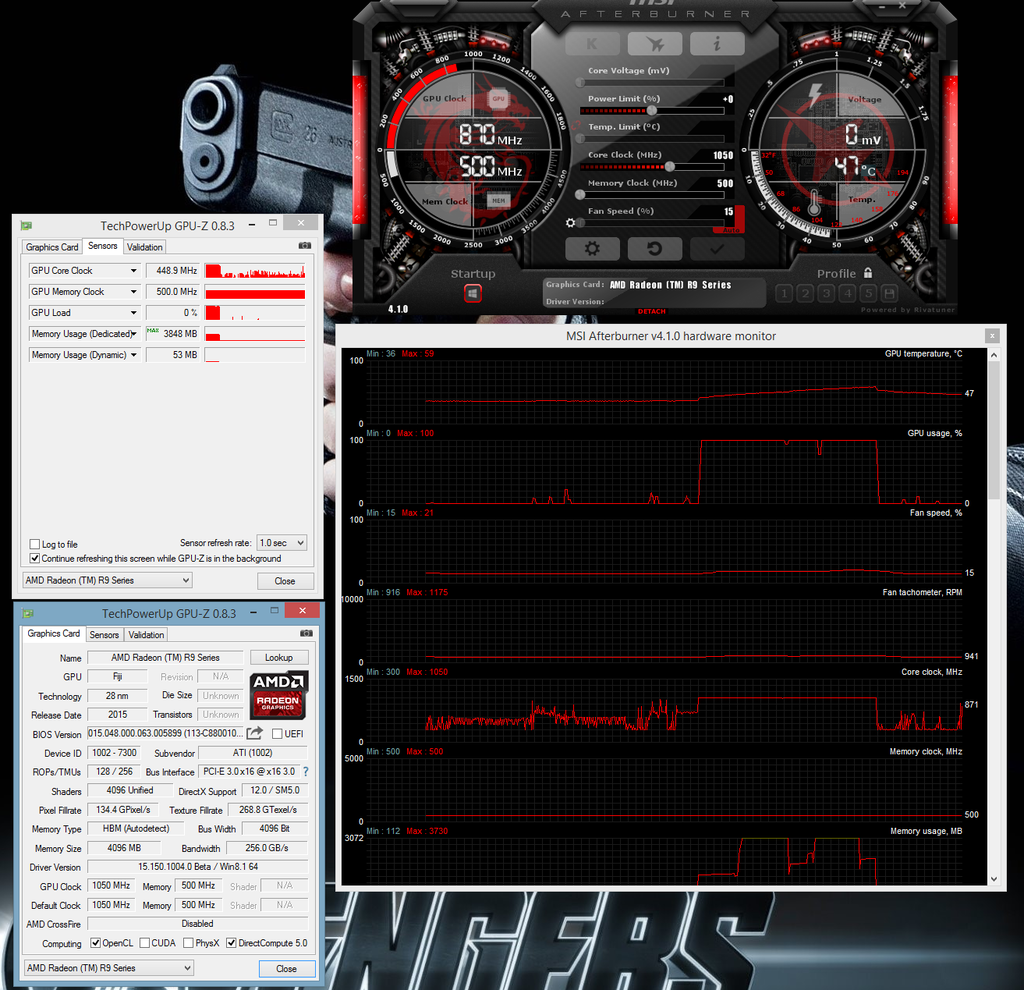Apply settings with the checkmark button
1024x990 pixels.
point(717,248)
